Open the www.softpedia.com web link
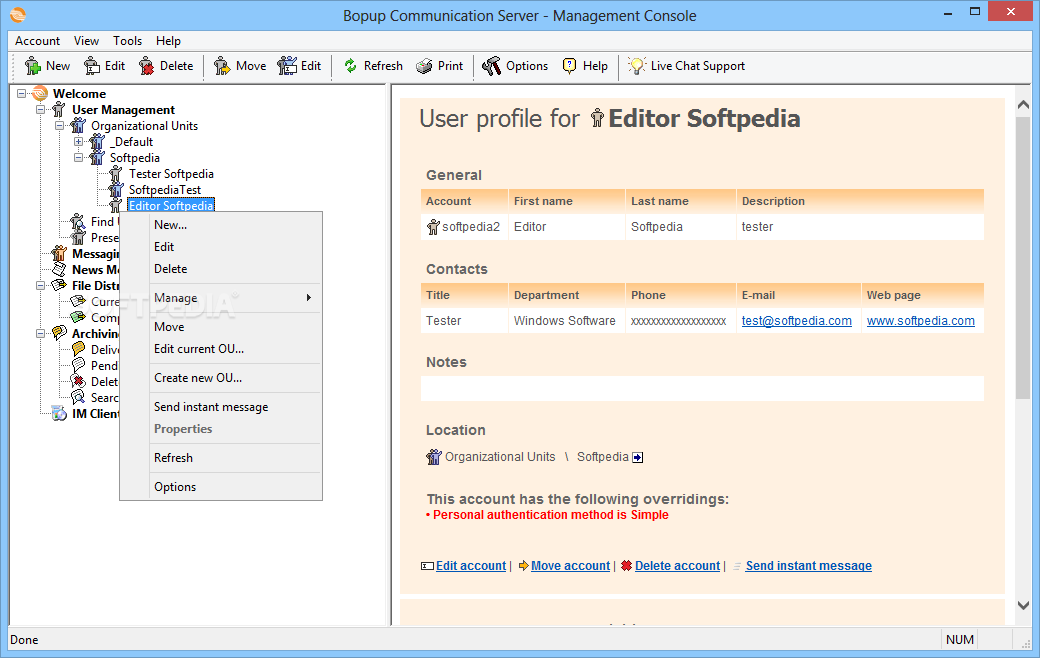This screenshot has width=1040, height=658. click(x=921, y=321)
